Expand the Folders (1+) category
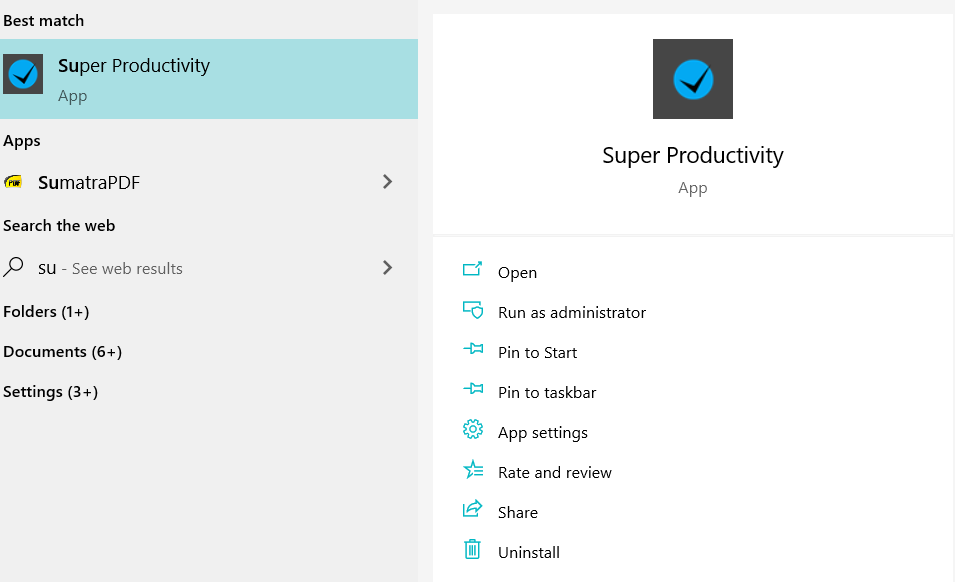The width and height of the screenshot is (955, 582). pyautogui.click(x=46, y=311)
